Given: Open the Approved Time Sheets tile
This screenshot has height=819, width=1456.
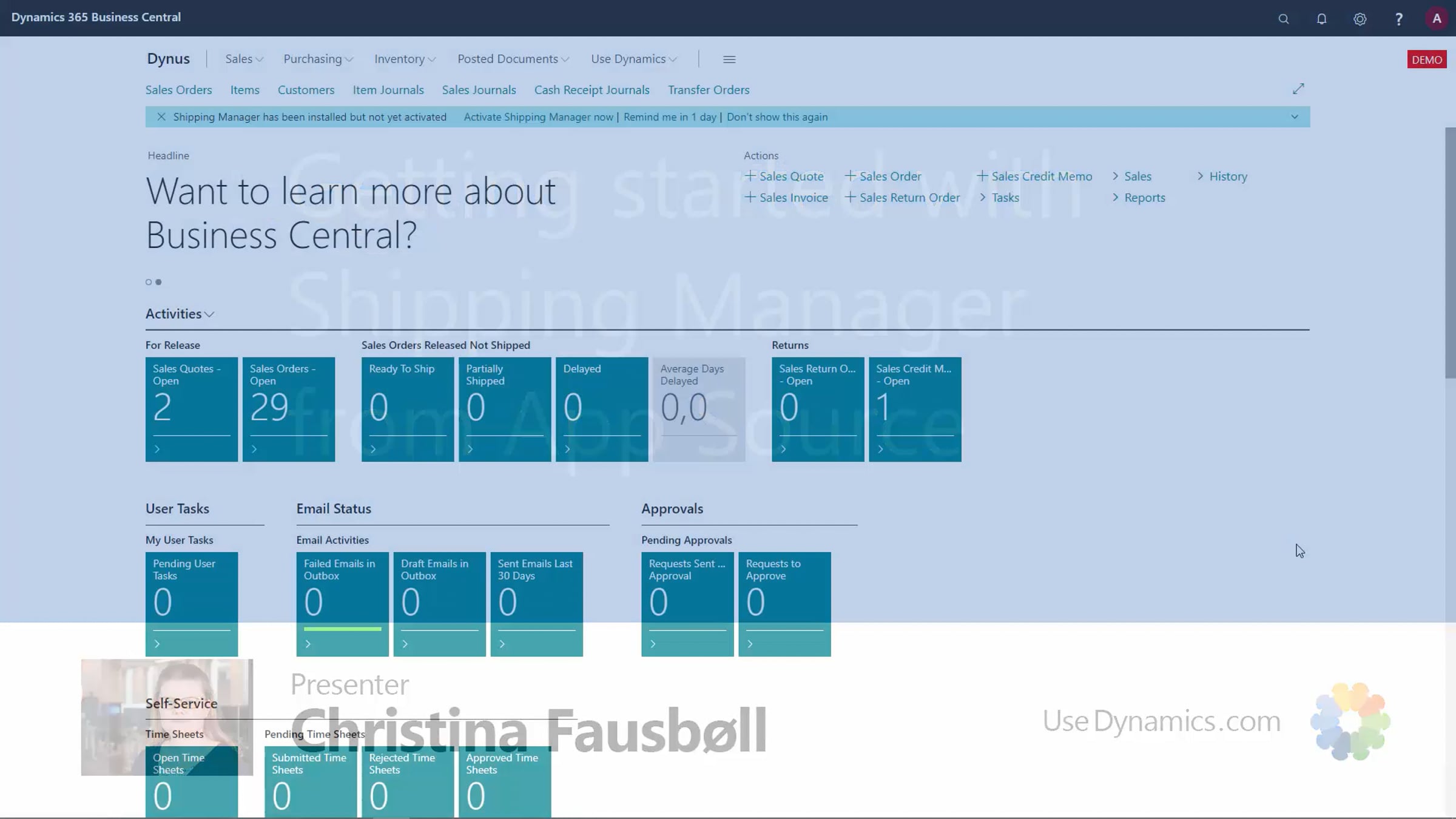Looking at the screenshot, I should point(505,783).
